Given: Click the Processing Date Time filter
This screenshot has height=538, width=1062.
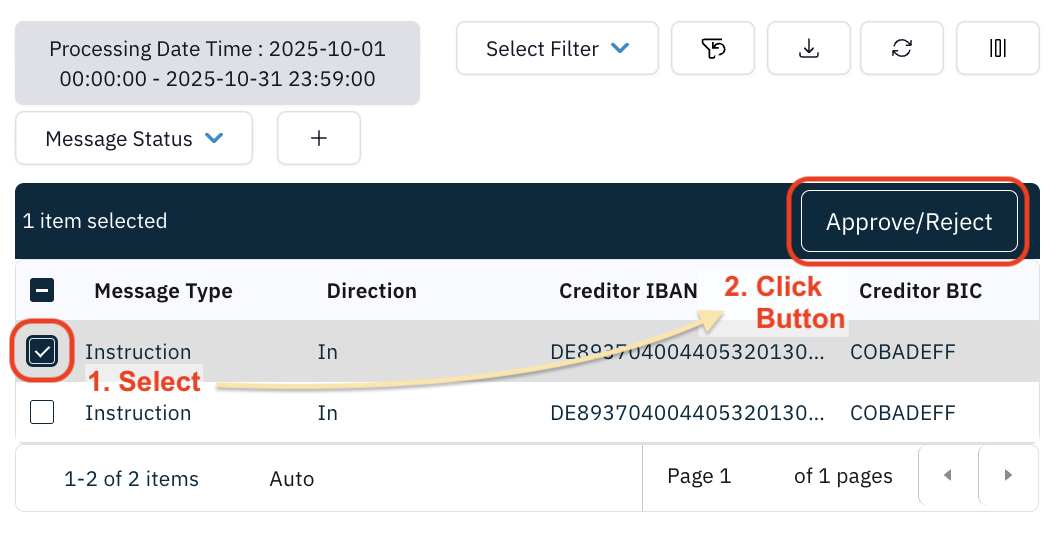Looking at the screenshot, I should (x=217, y=63).
